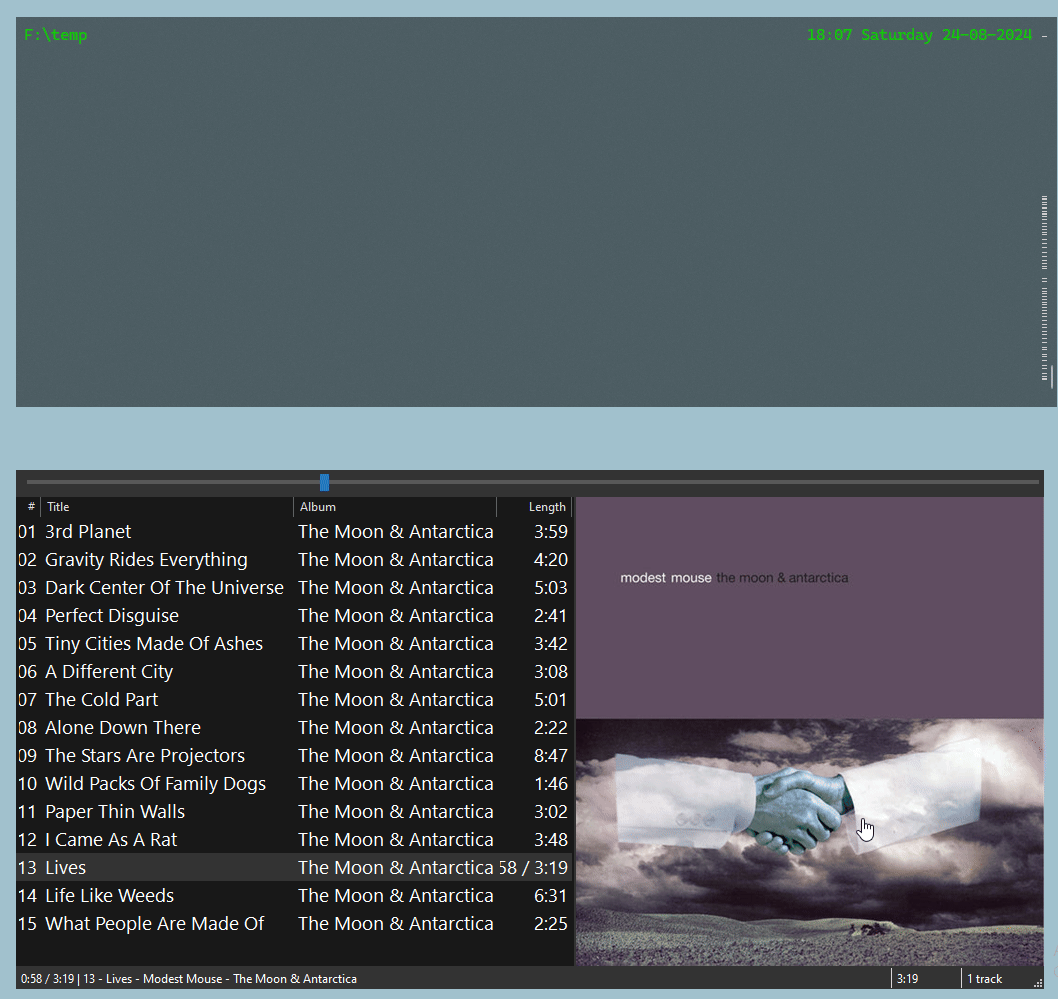Click the 8:47 length cell
The height and width of the screenshot is (999, 1058).
coord(551,755)
